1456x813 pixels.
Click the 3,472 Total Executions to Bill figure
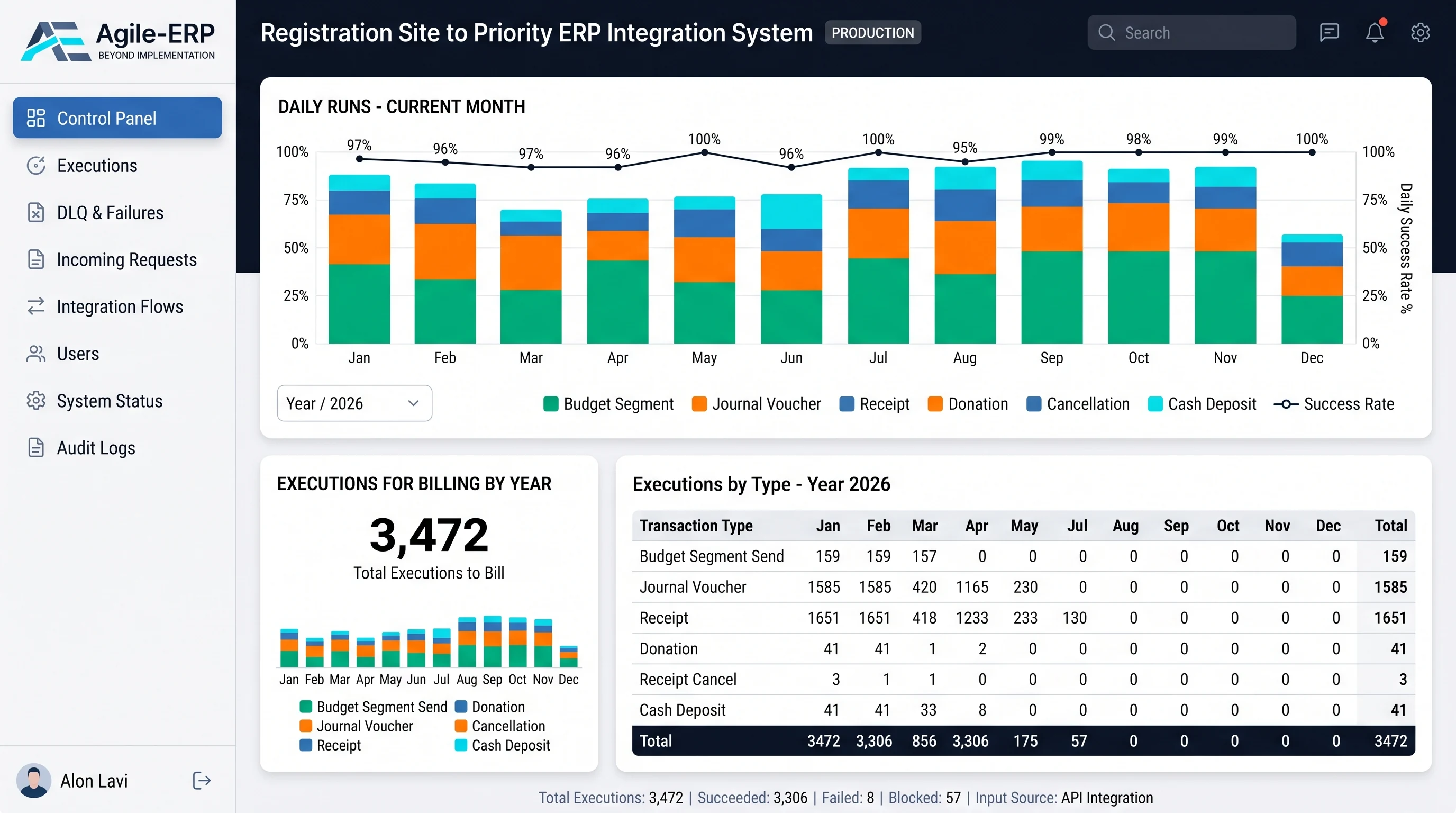[x=429, y=534]
